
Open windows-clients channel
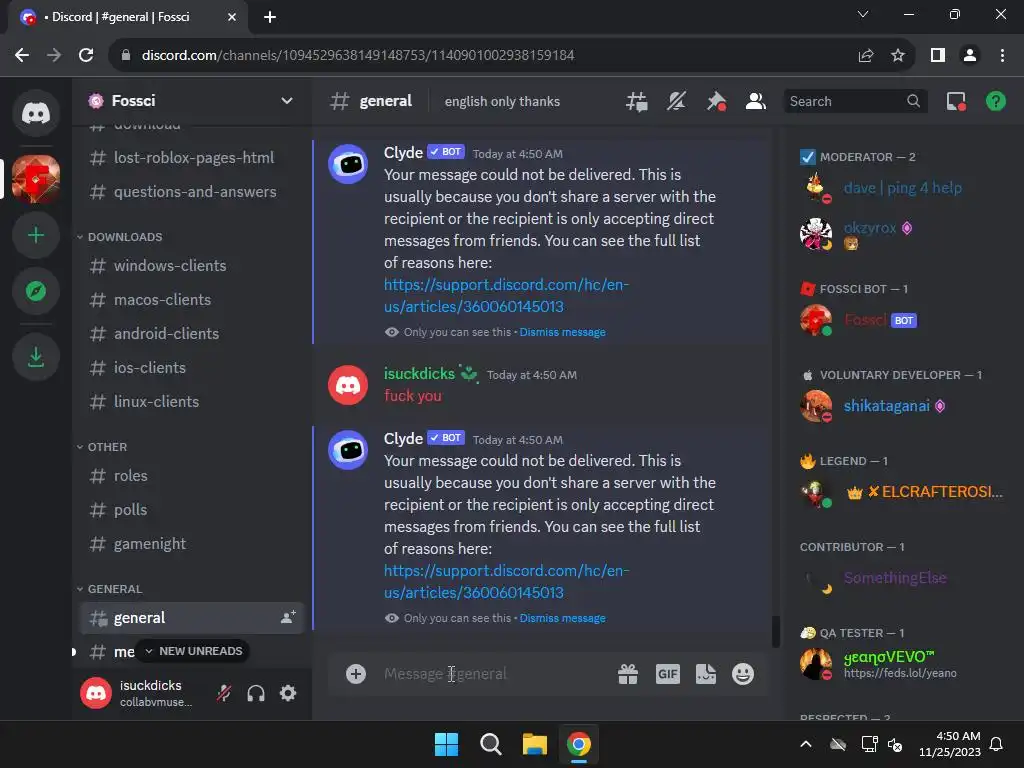(192, 265)
